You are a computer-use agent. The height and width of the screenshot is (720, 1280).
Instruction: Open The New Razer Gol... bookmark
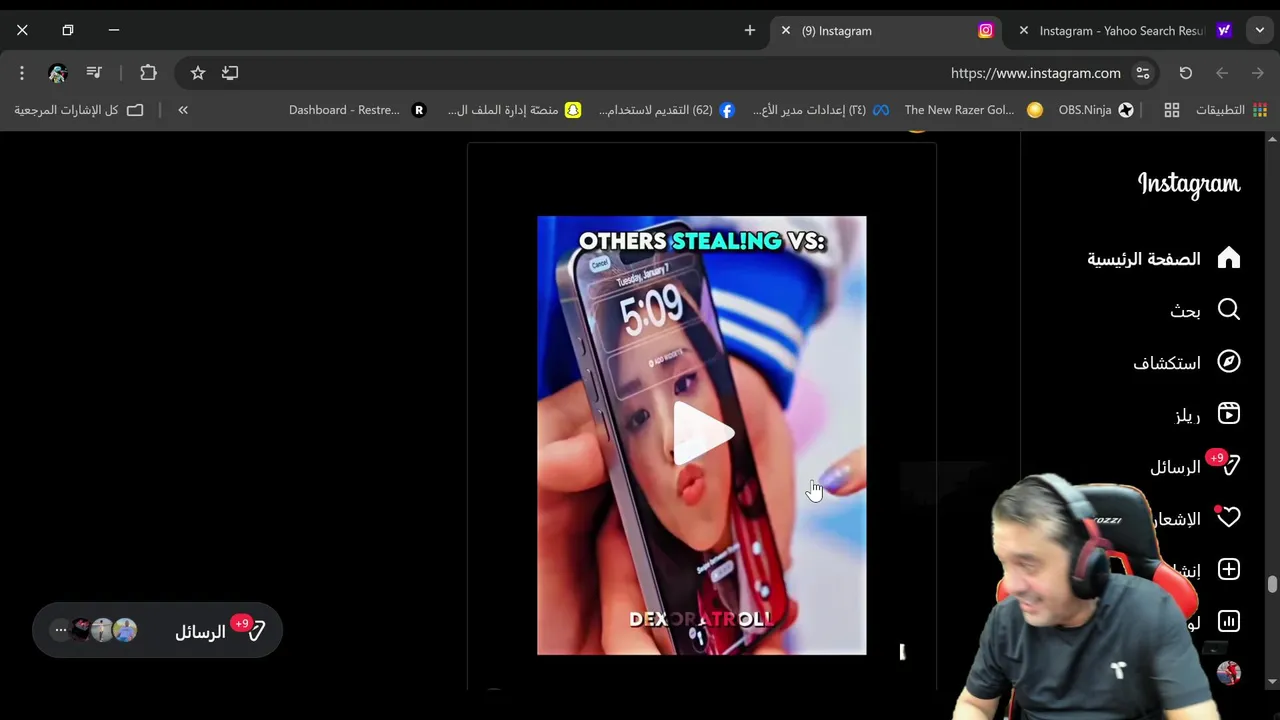[x=973, y=110]
